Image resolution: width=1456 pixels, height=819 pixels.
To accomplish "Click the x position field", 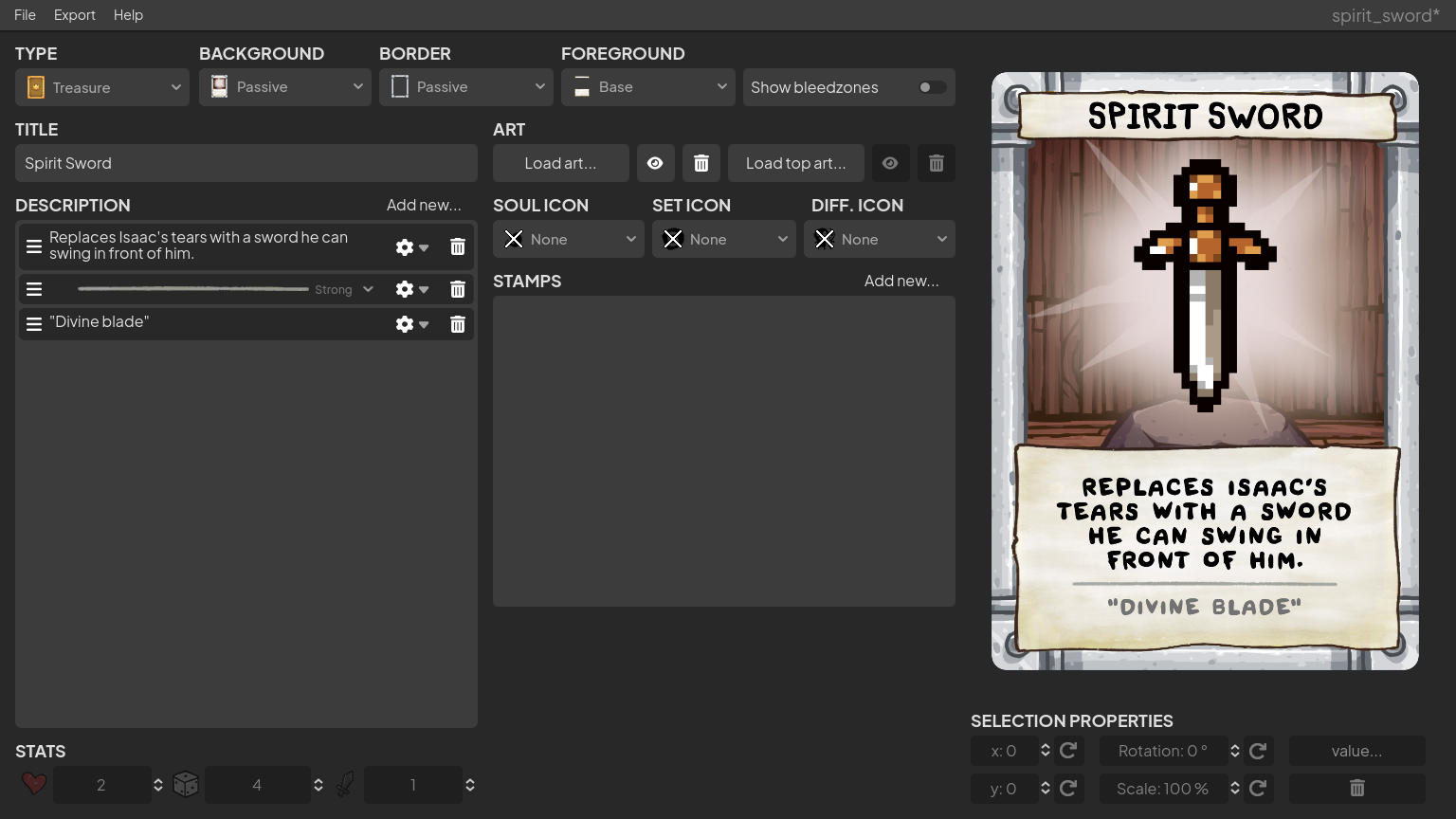I will [x=1004, y=751].
